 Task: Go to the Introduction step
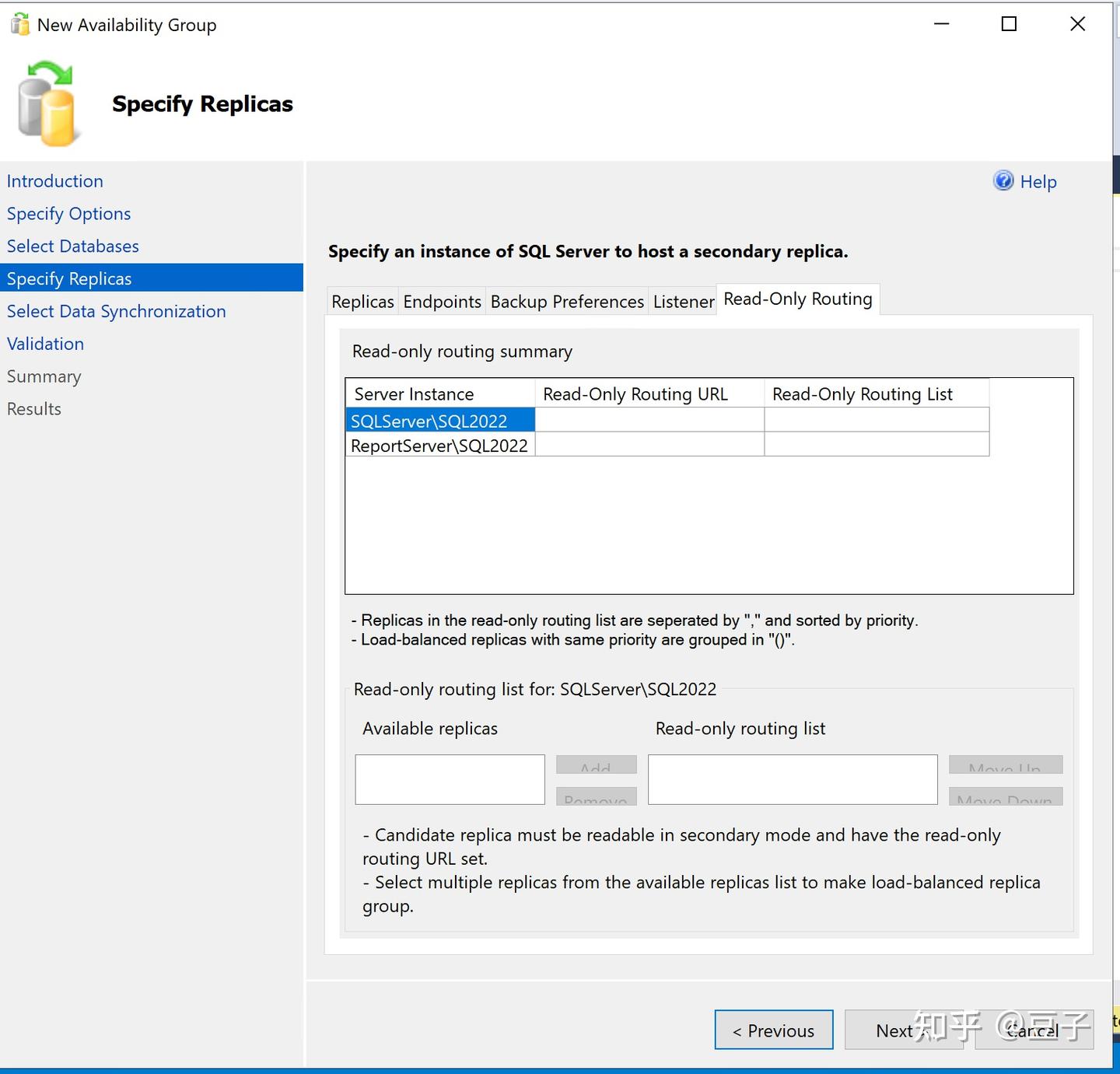coord(54,180)
